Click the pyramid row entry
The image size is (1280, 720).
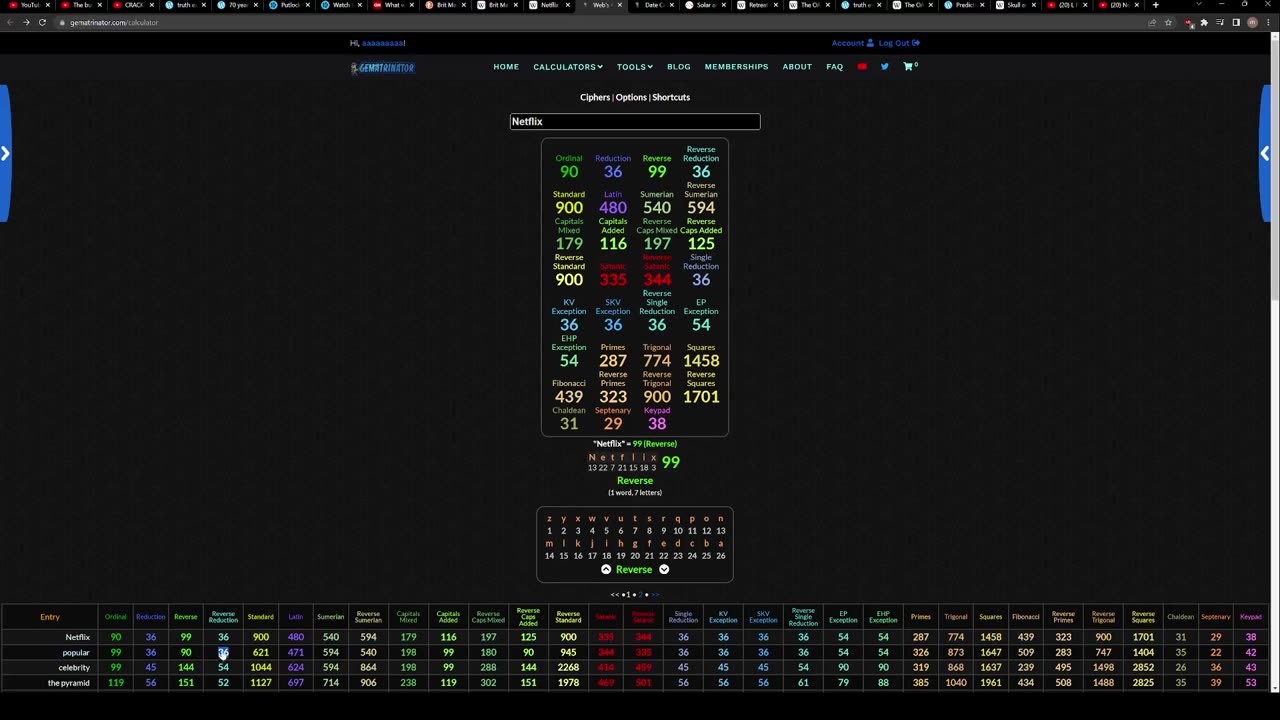69,683
